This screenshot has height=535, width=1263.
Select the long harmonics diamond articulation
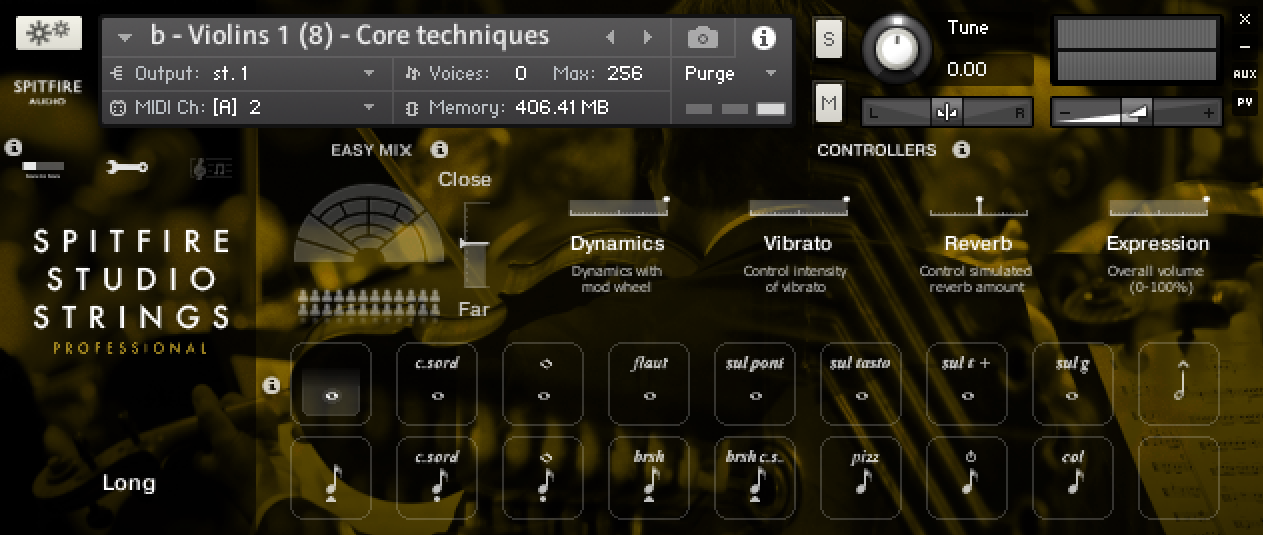coord(543,384)
